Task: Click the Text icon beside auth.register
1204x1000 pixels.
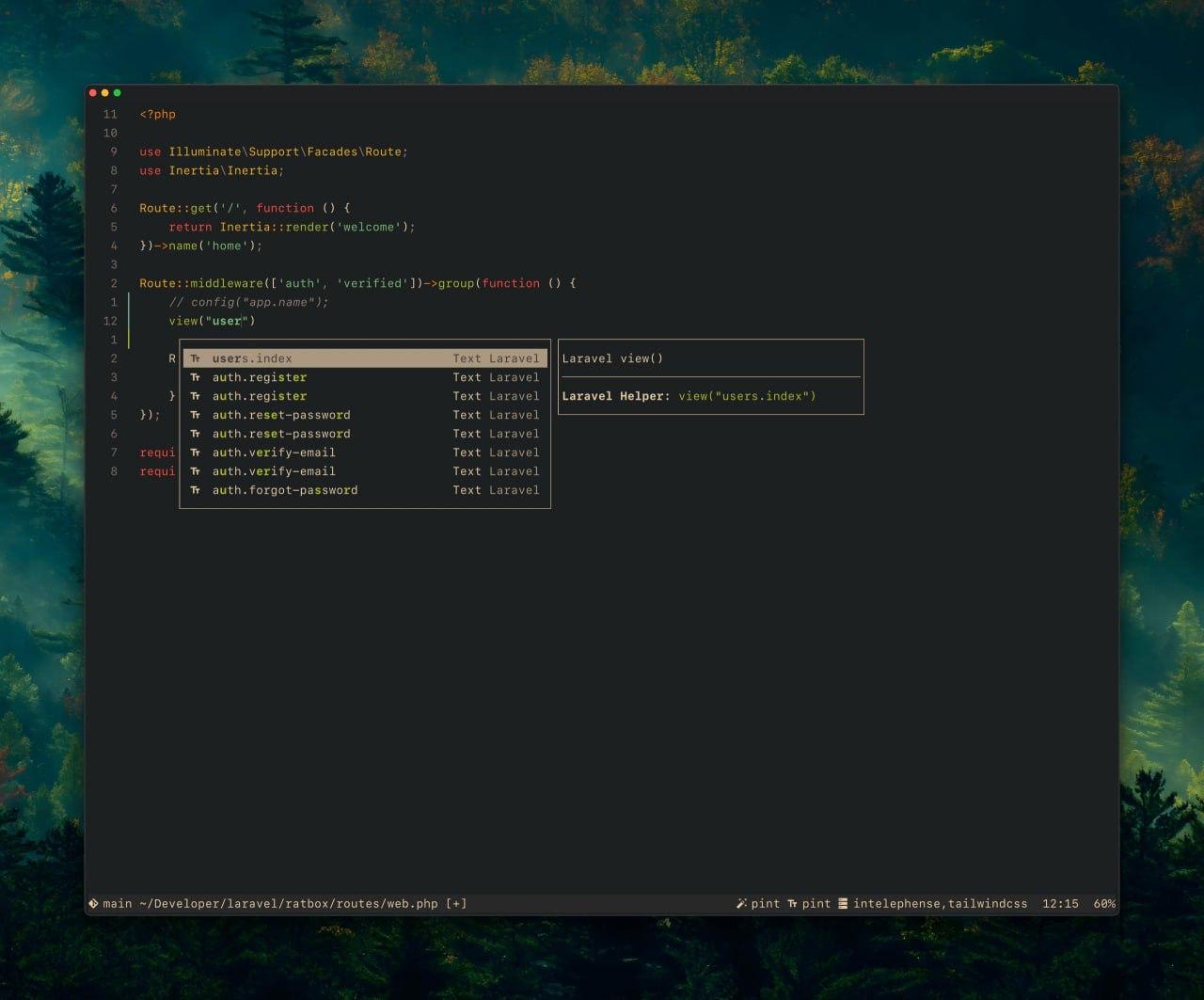Action: [195, 377]
